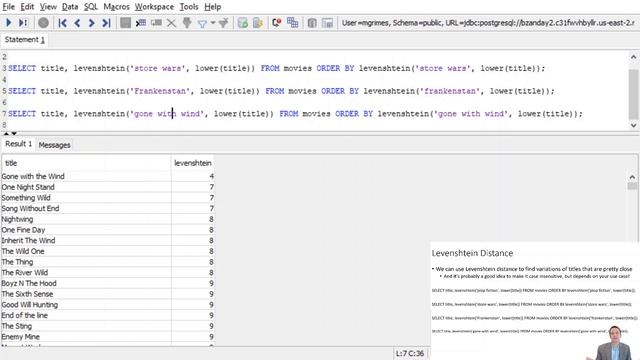Viewport: 640px width, 360px height.
Task: Click editor scrollbar down arrow
Action: [633, 125]
